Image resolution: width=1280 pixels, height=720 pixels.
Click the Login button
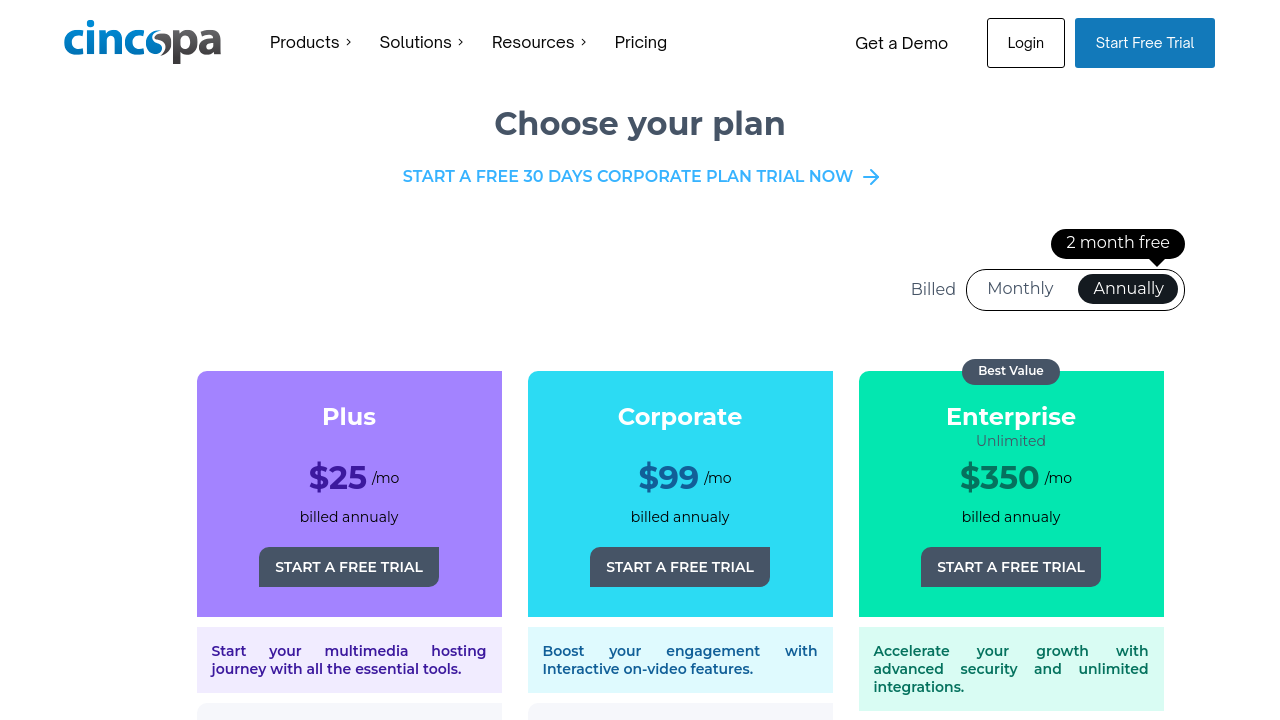(1025, 43)
